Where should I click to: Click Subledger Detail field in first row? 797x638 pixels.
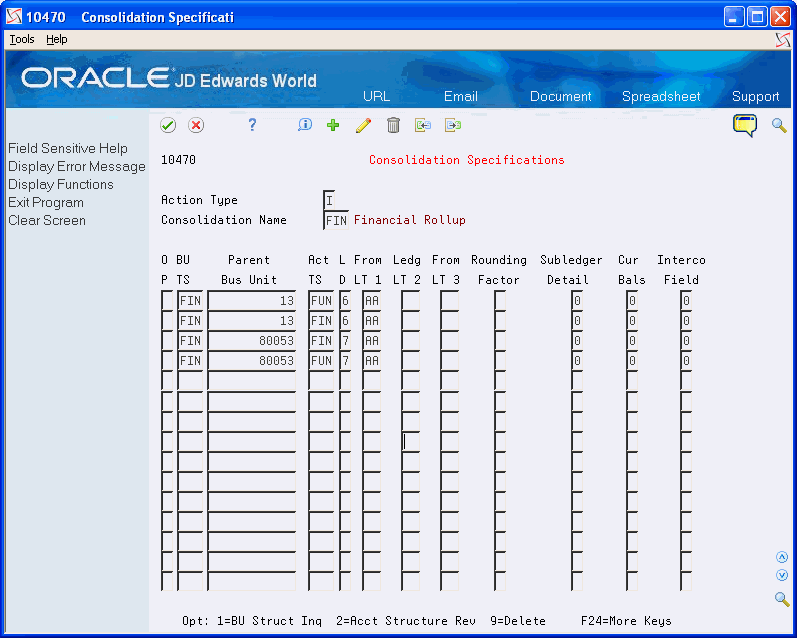pyautogui.click(x=577, y=300)
